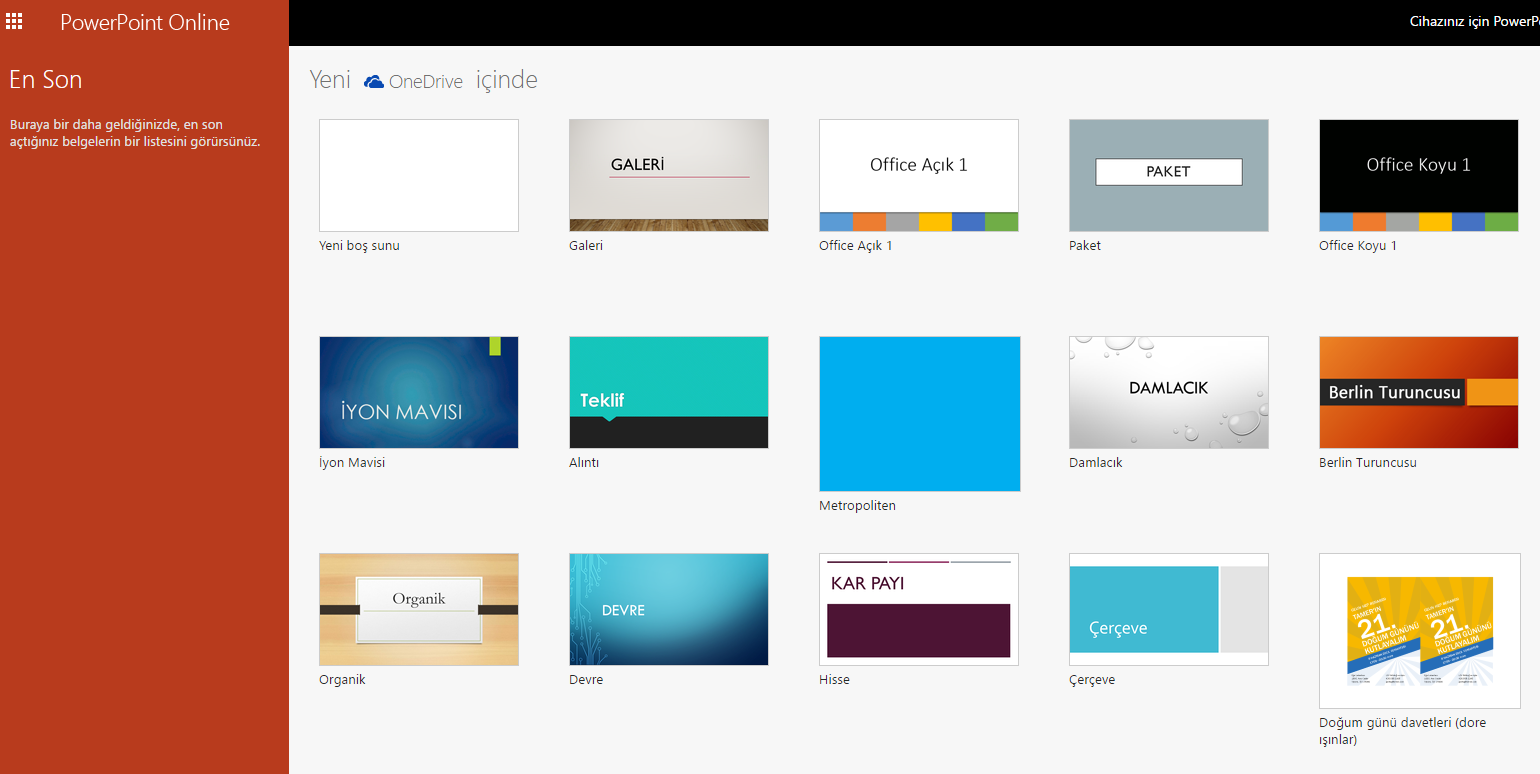Click the 'Paket' caption text
The image size is (1540, 774).
click(x=1085, y=245)
